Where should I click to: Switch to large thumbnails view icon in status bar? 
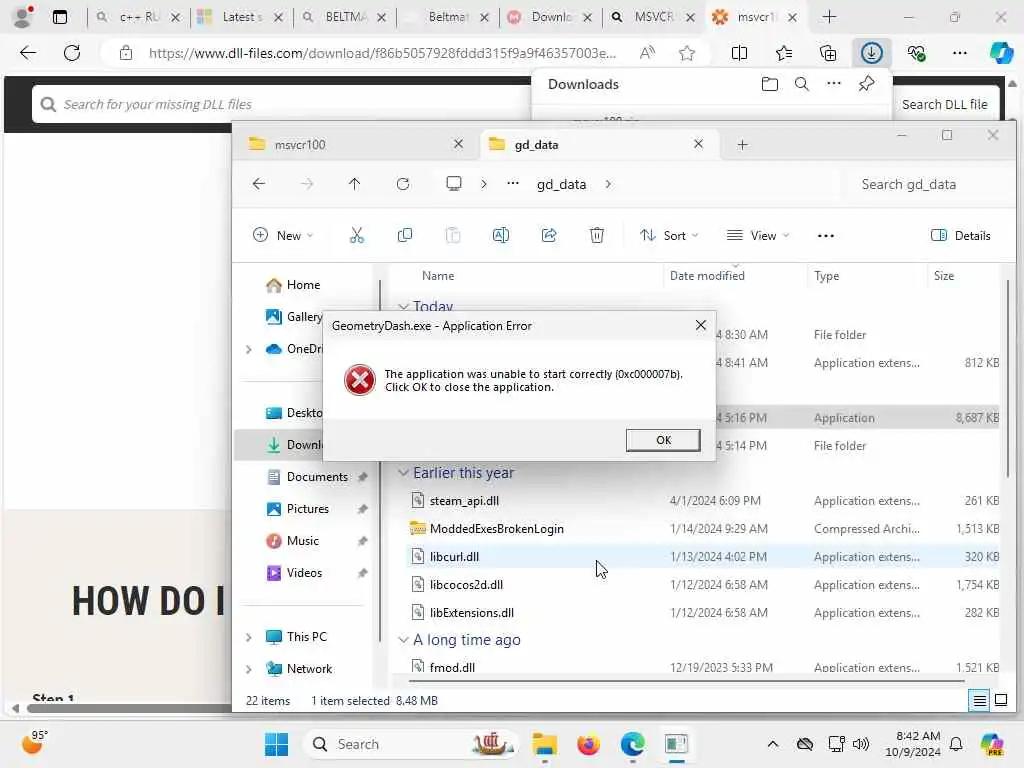tap(1000, 701)
